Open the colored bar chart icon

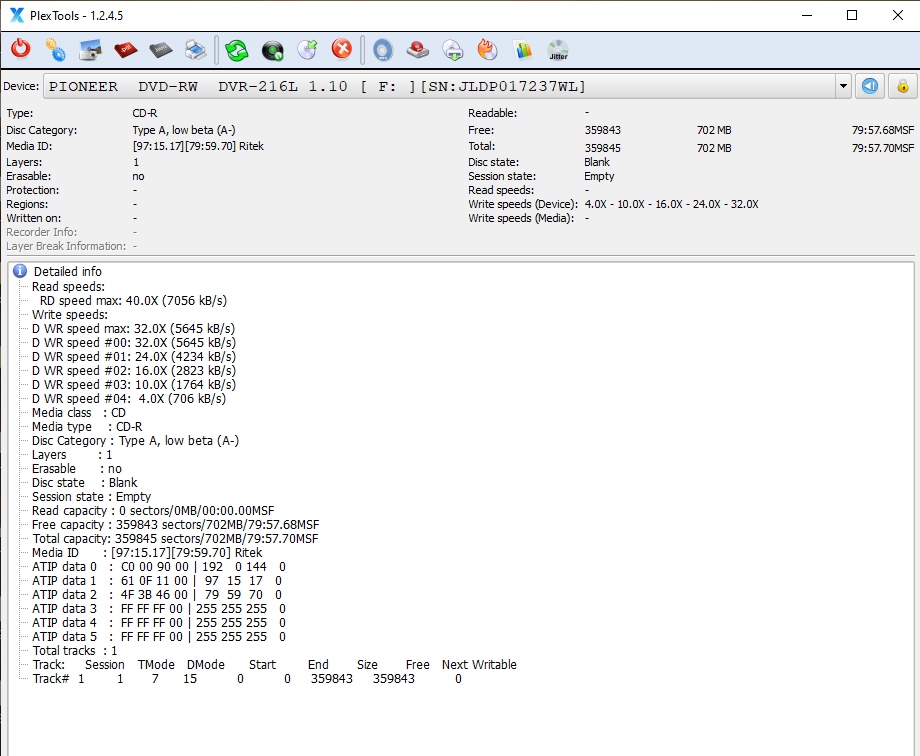pos(523,49)
